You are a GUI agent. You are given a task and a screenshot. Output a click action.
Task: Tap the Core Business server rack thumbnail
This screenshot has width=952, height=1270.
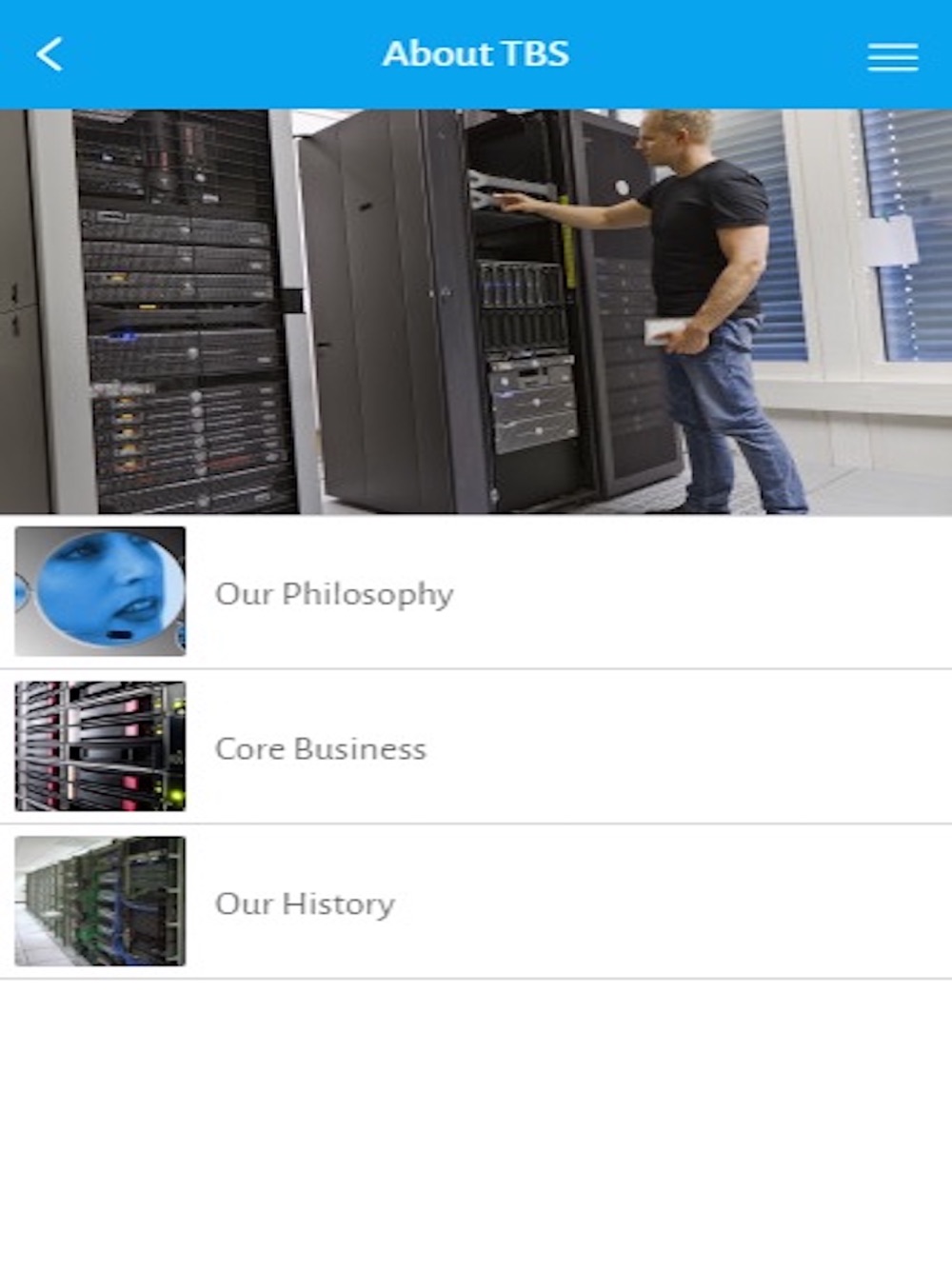(100, 746)
